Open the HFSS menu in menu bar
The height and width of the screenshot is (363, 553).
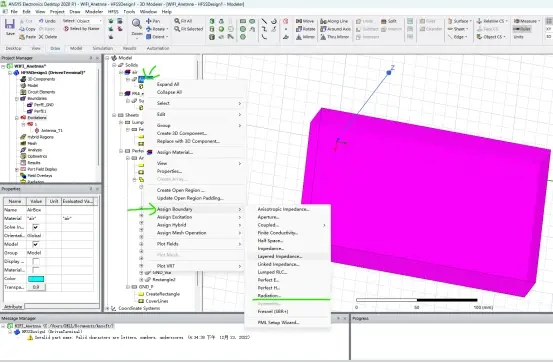point(113,12)
